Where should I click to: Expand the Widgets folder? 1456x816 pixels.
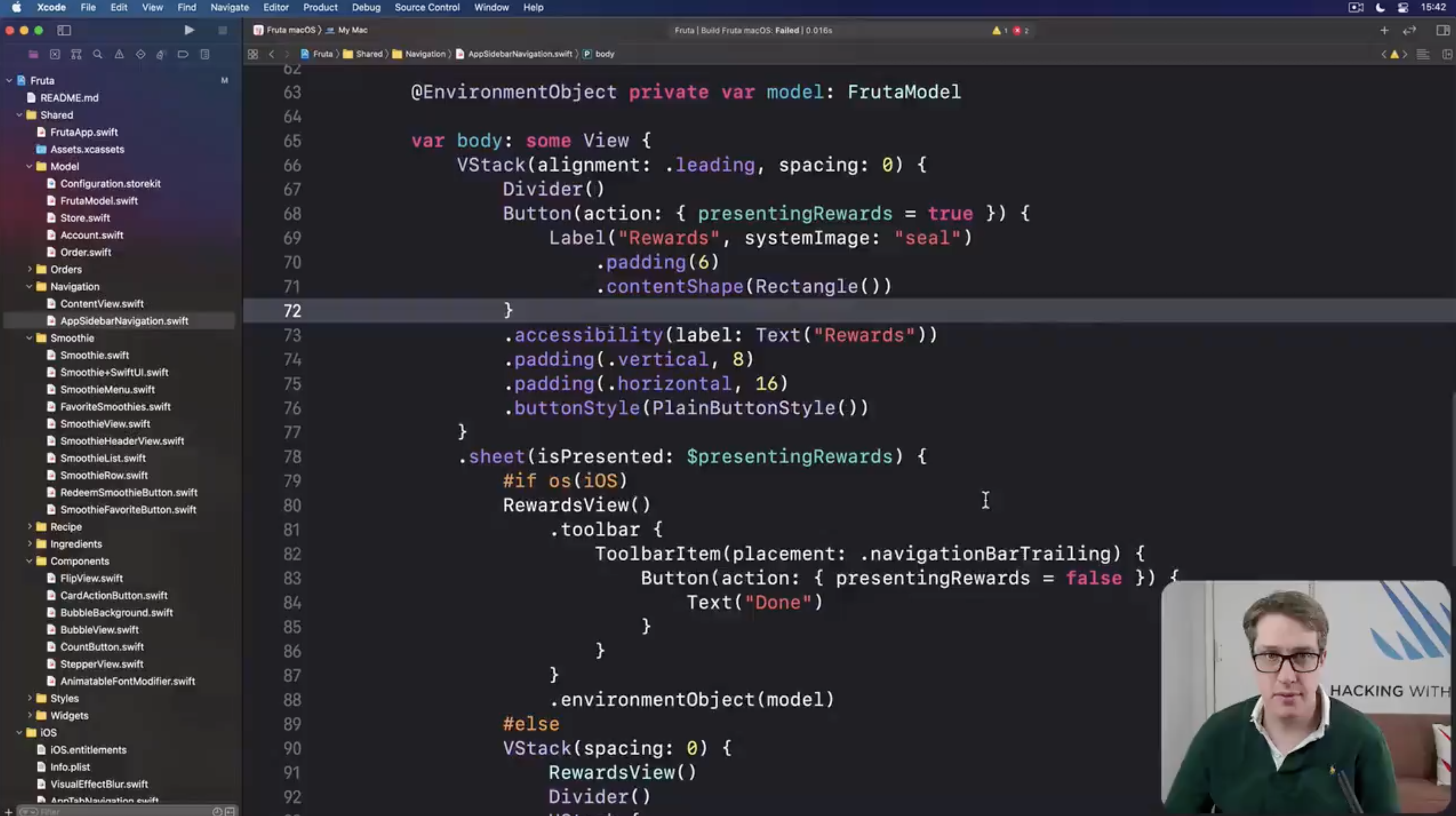pos(29,715)
